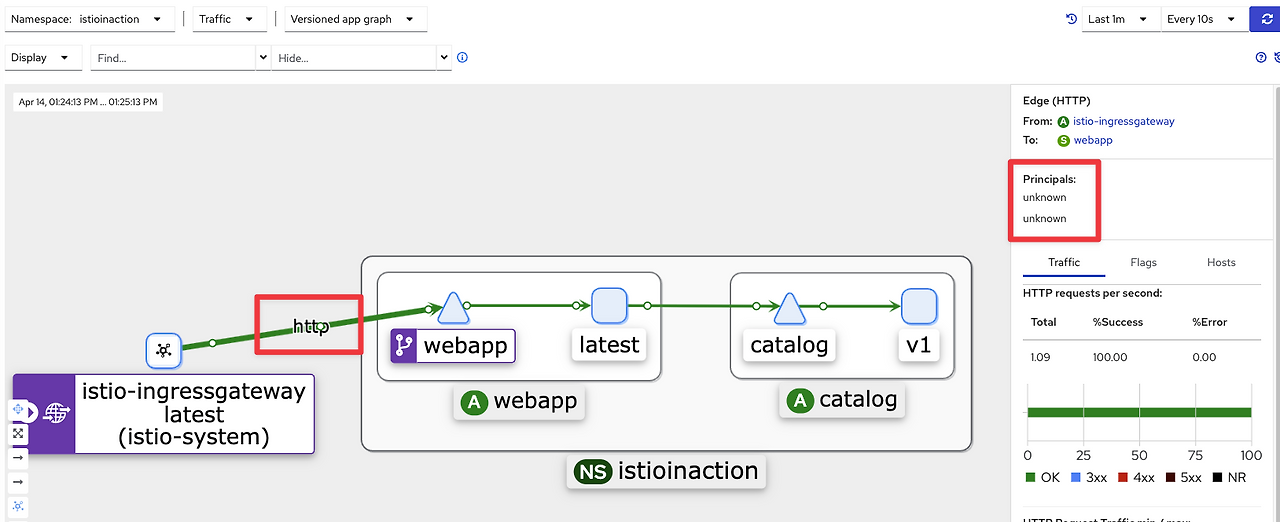Select the http edge label
The width and height of the screenshot is (1280, 522).
[x=310, y=326]
